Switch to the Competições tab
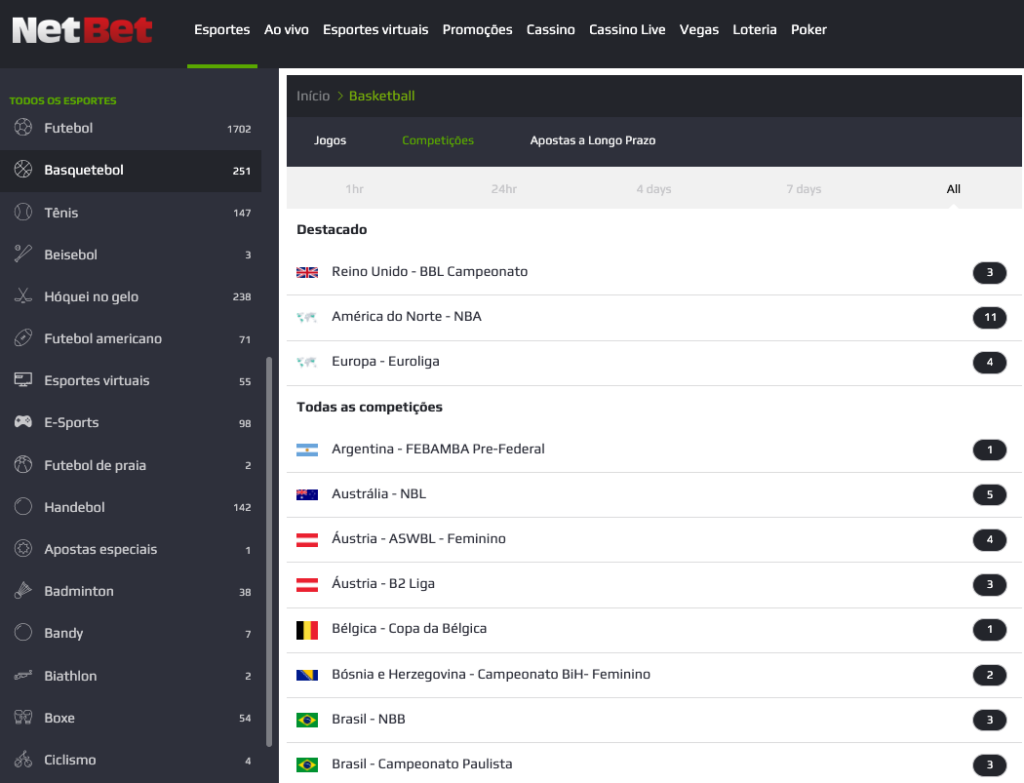1024x783 pixels. click(438, 140)
